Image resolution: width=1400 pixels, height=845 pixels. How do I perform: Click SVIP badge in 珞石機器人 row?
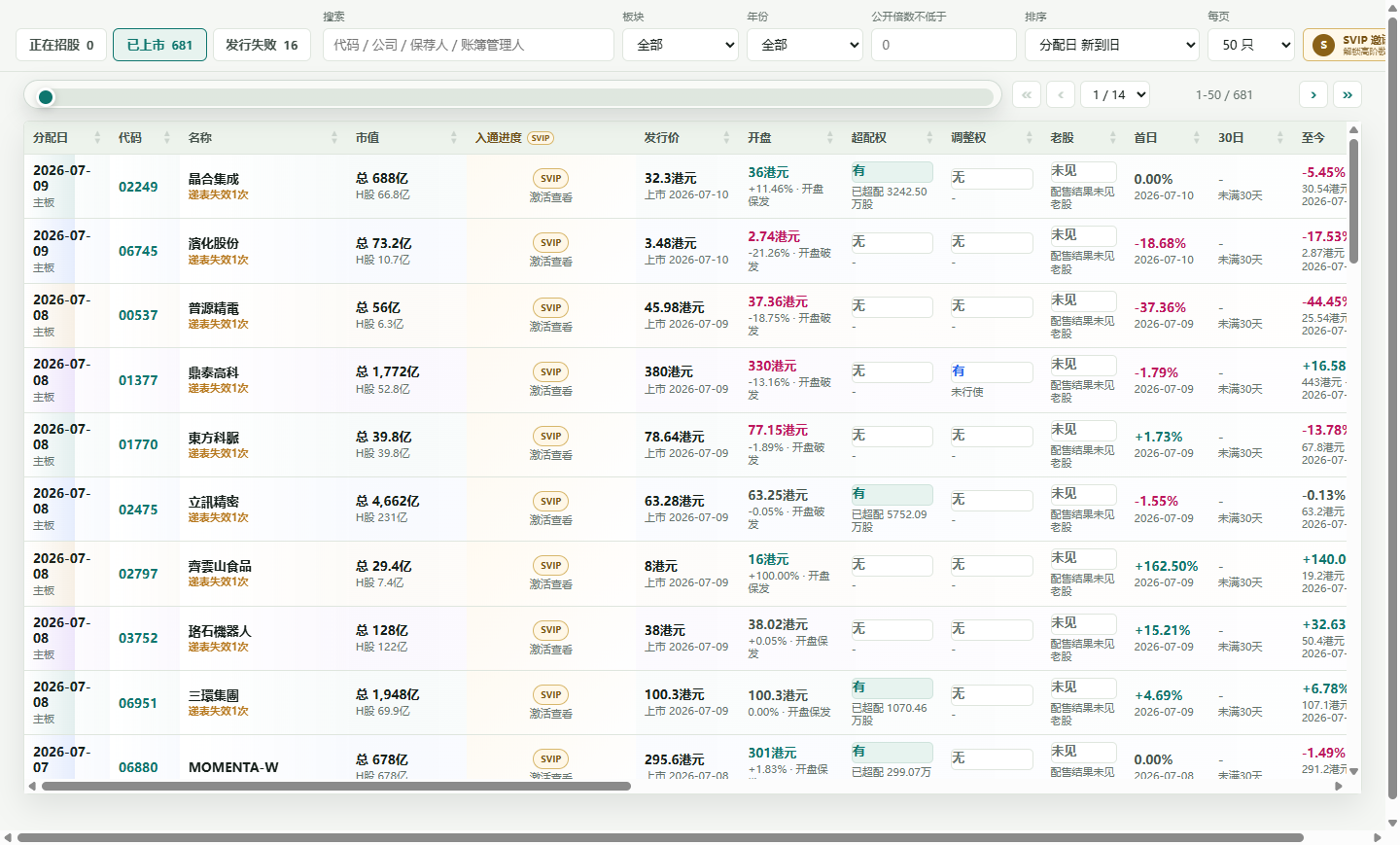tap(551, 631)
